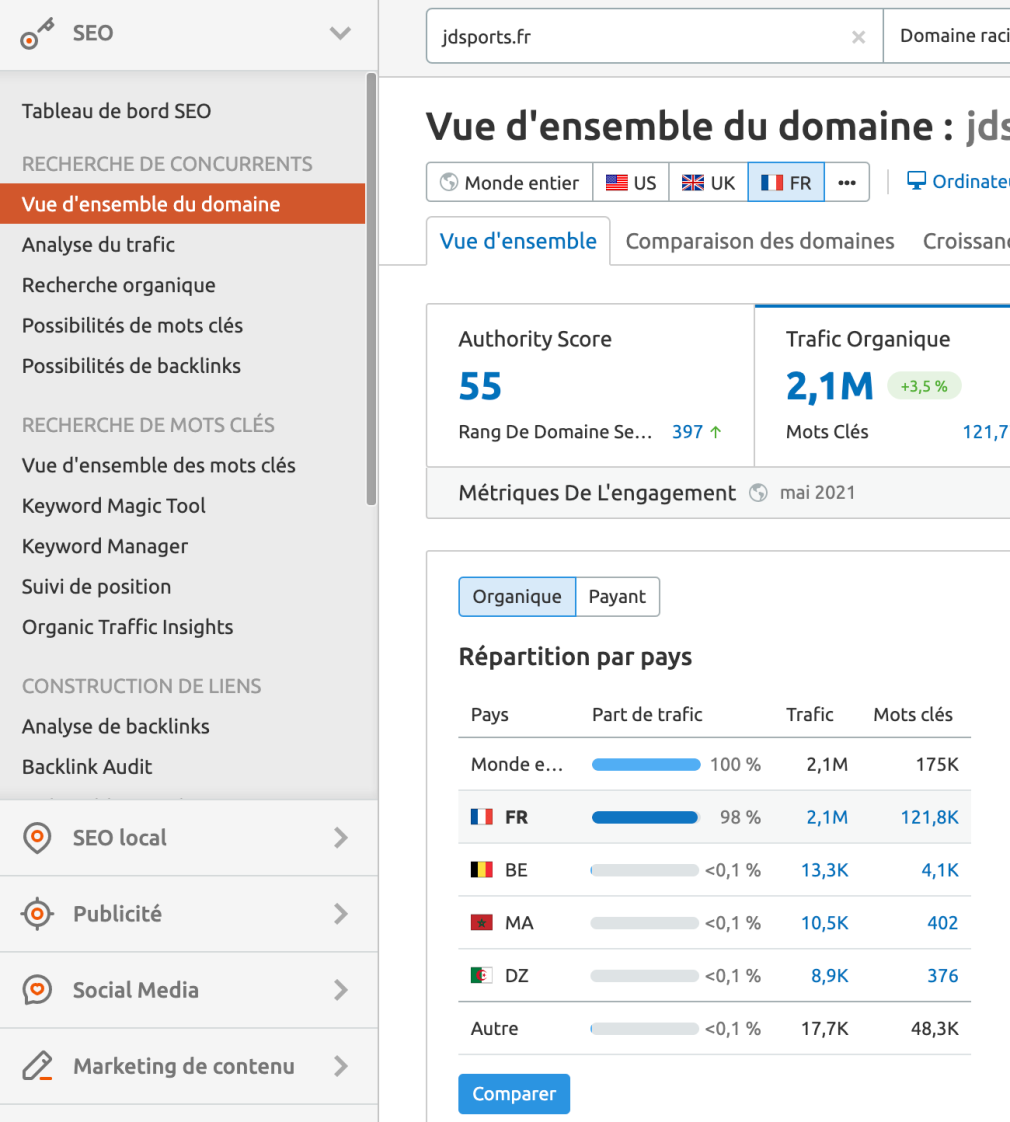Click the Authority Score value 55
The width and height of the screenshot is (1010, 1122).
click(x=480, y=386)
